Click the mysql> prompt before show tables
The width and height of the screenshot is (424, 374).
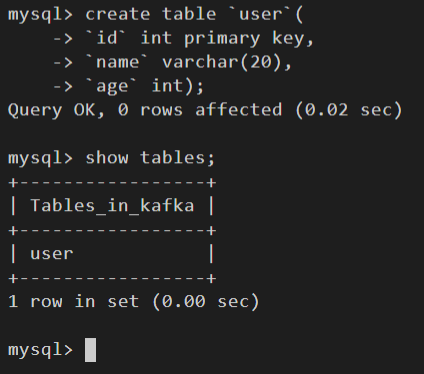click(x=40, y=158)
